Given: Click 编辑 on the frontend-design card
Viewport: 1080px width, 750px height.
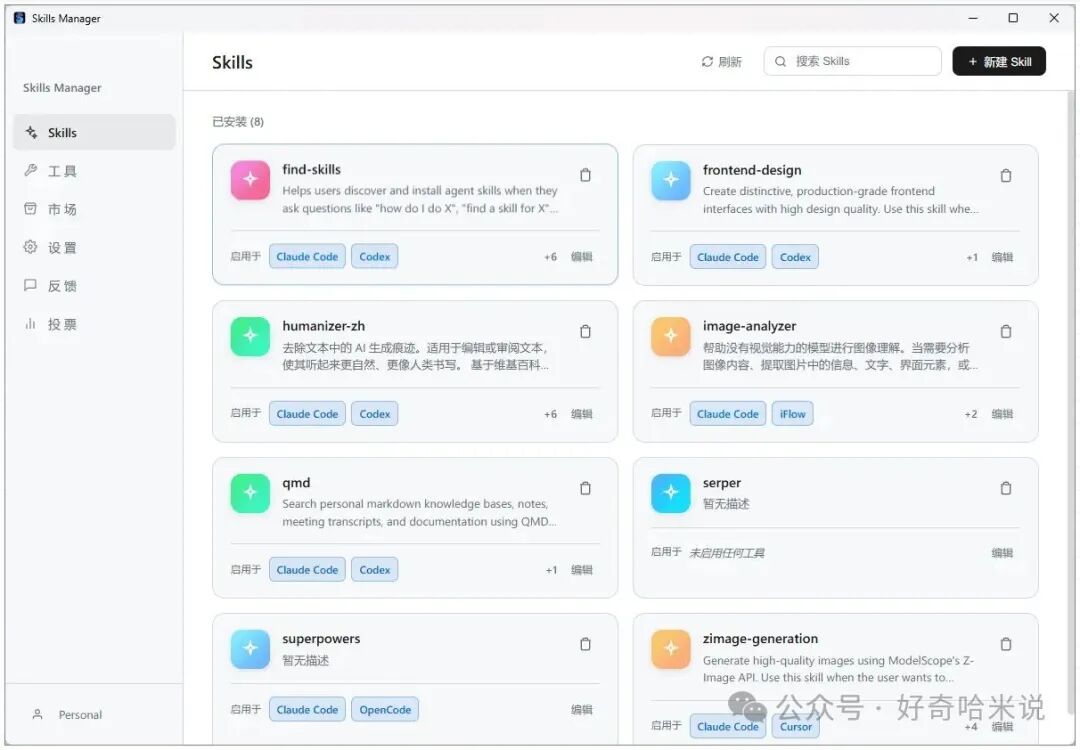Looking at the screenshot, I should click(1002, 258).
